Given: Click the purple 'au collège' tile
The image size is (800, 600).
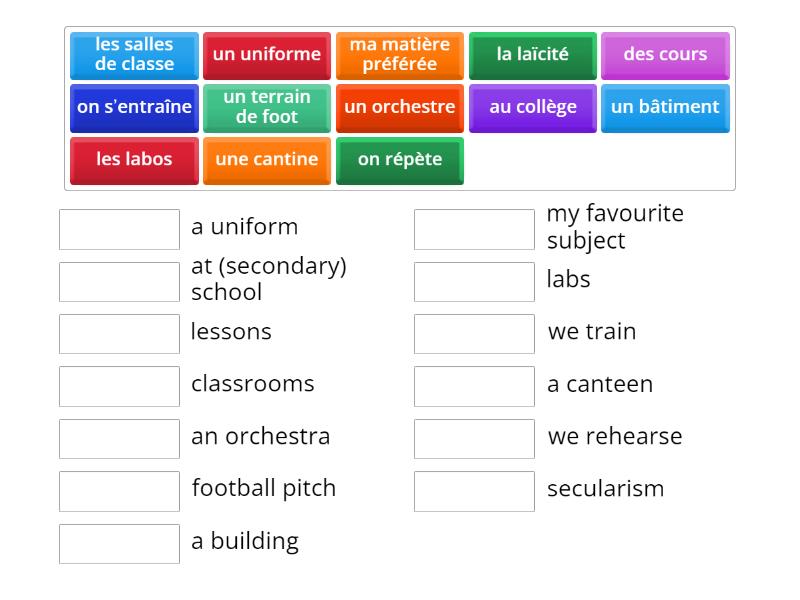Looking at the screenshot, I should 532,107.
